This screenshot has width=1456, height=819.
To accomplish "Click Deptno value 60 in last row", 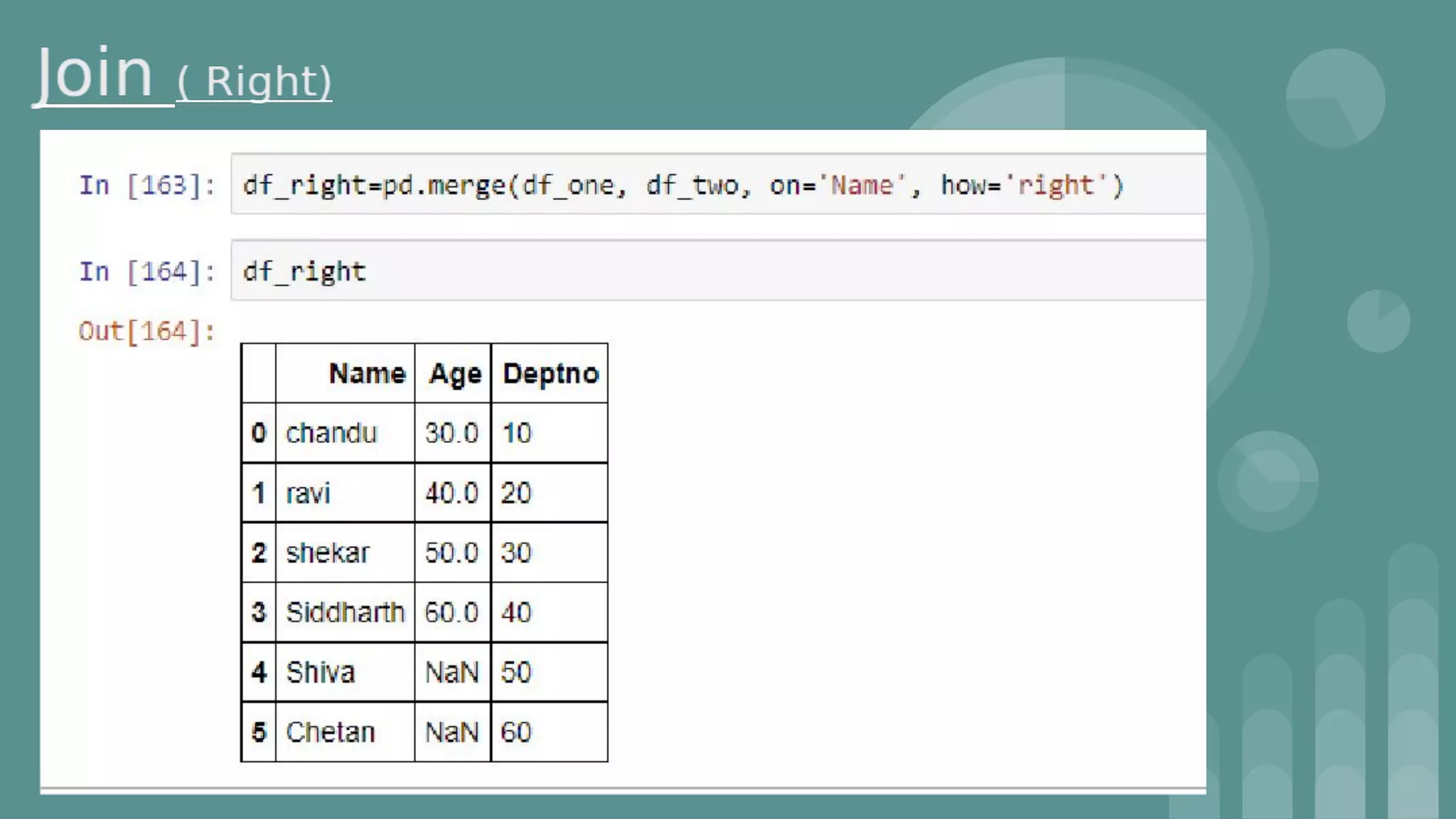I will click(x=516, y=732).
